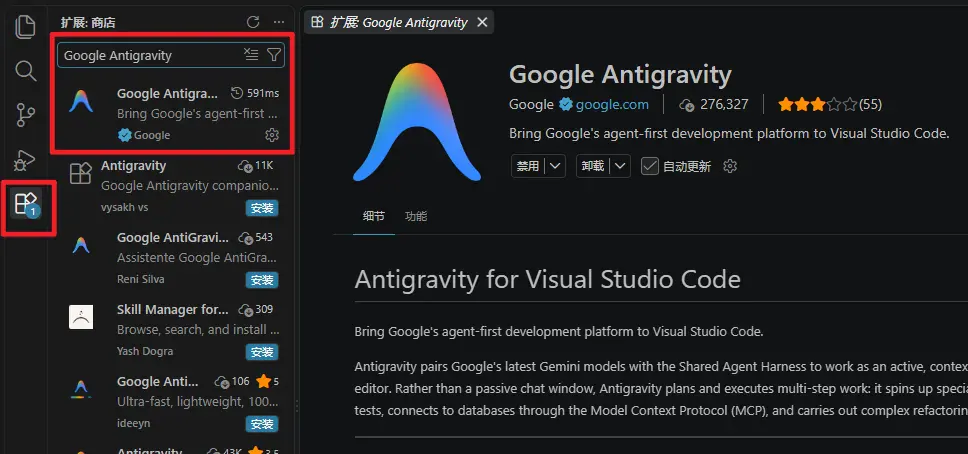Image resolution: width=968 pixels, height=454 pixels.
Task: Select the Google Anti... extension by ideeyn
Action: [x=172, y=401]
